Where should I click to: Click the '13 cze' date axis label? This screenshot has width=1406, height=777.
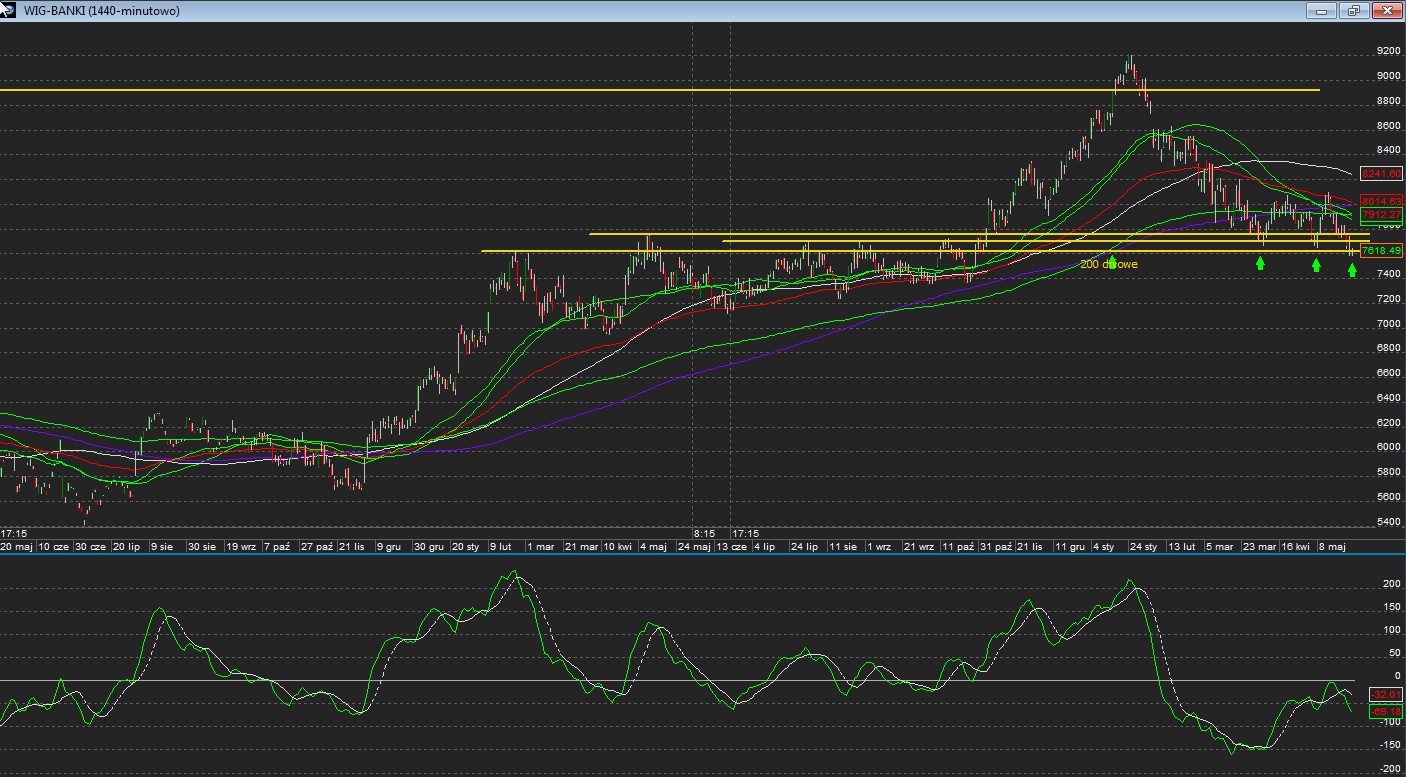click(732, 547)
